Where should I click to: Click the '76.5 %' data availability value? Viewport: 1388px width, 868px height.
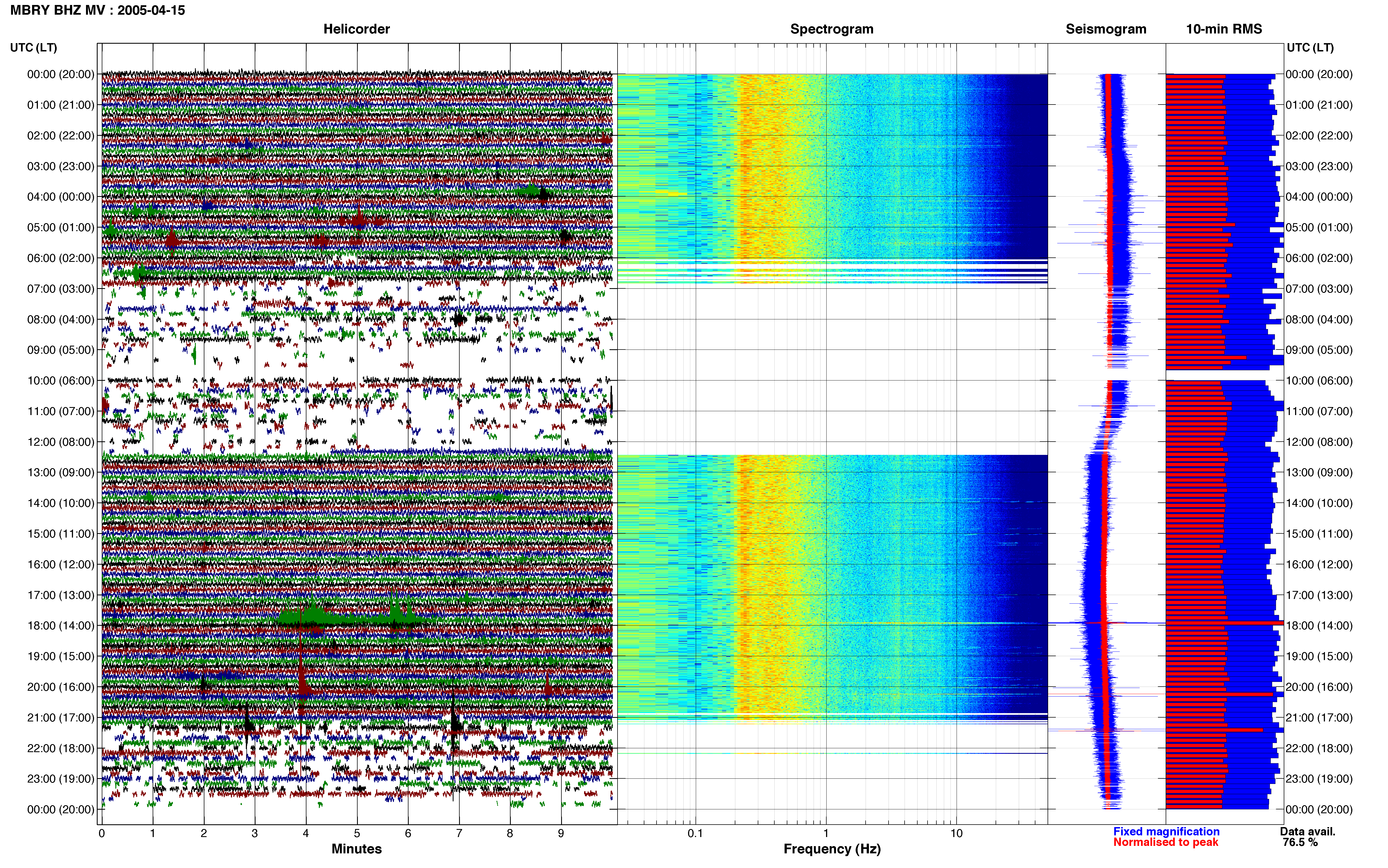pos(1300,843)
